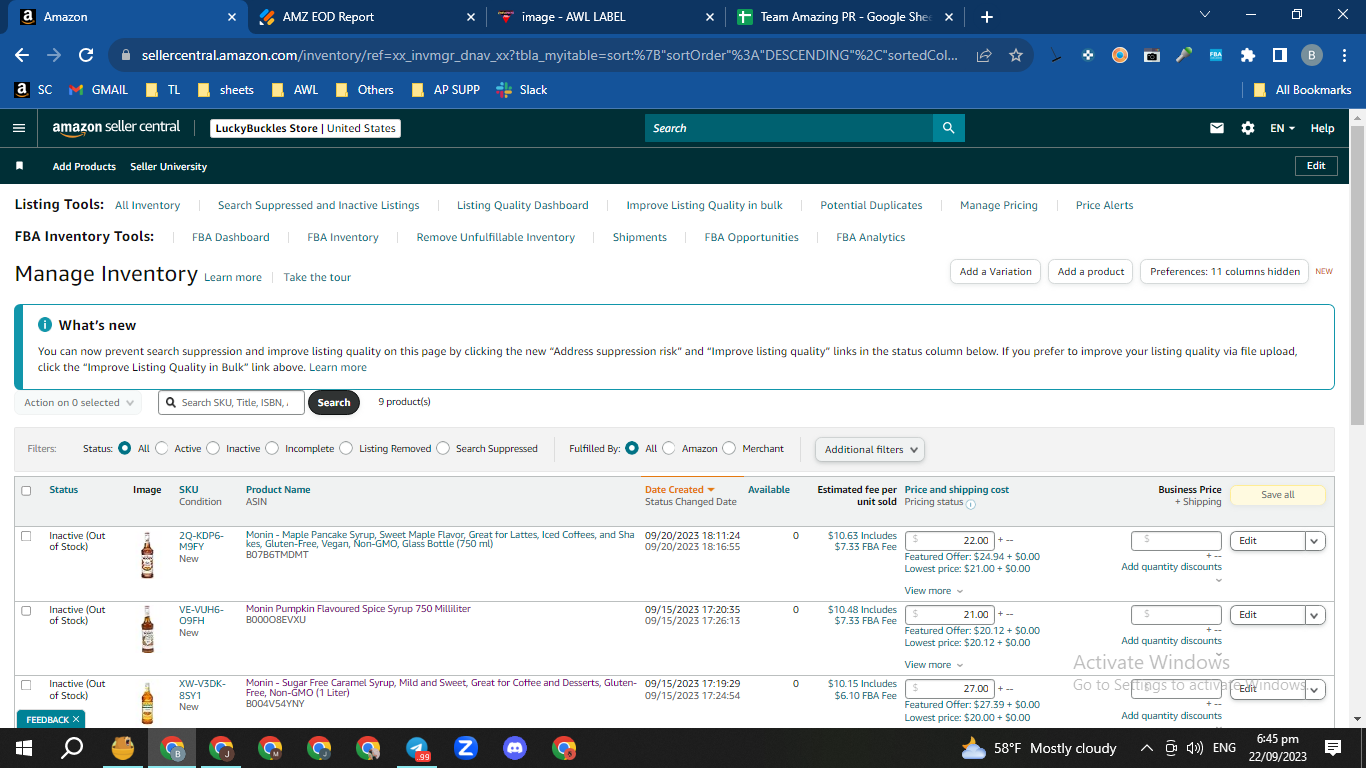Open the FBA Dashboard tool link

(231, 237)
